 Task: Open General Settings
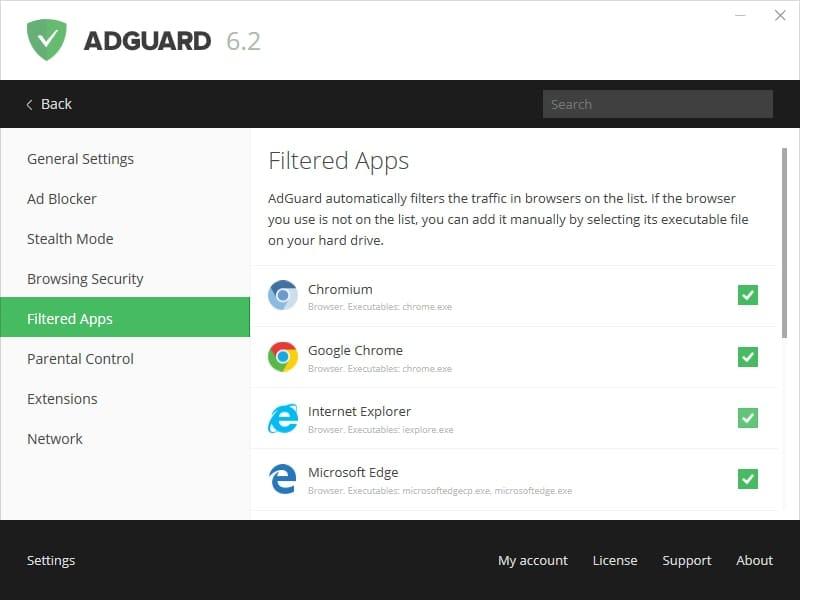pos(80,158)
